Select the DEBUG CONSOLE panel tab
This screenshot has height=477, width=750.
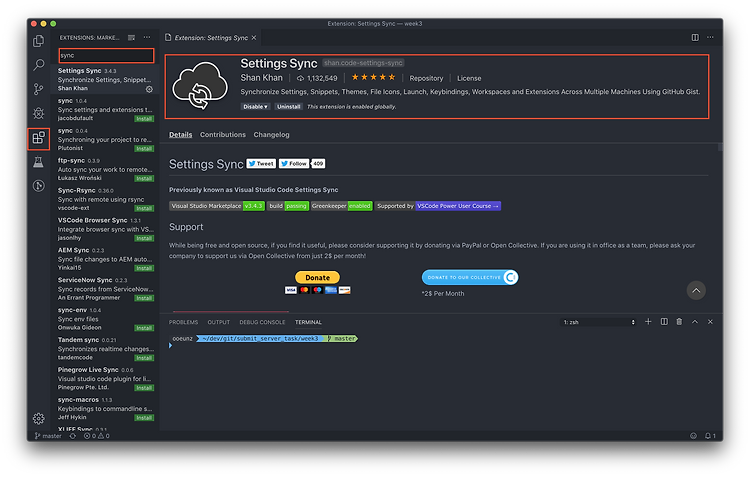262,322
